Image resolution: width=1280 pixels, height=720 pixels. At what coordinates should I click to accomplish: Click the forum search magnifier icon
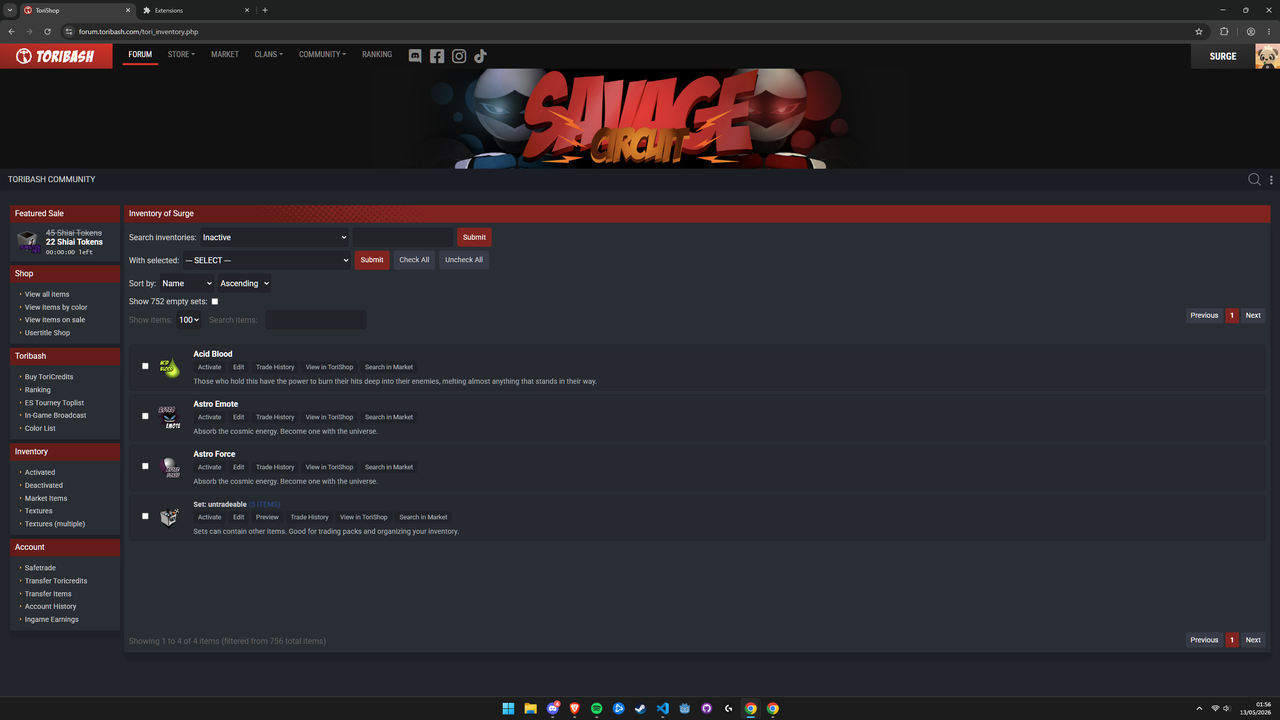[x=1254, y=180]
